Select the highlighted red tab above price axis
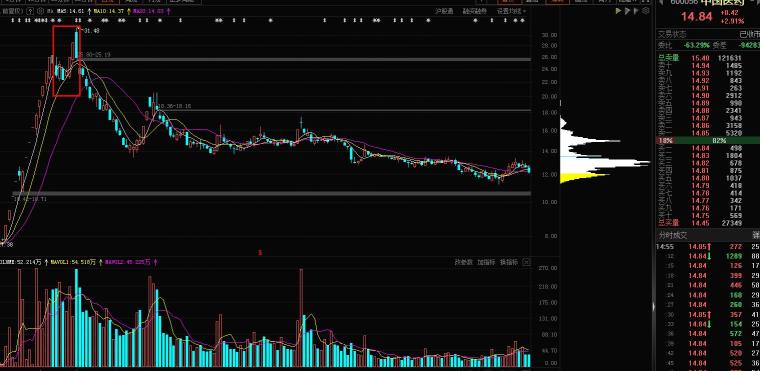 [557, 1]
